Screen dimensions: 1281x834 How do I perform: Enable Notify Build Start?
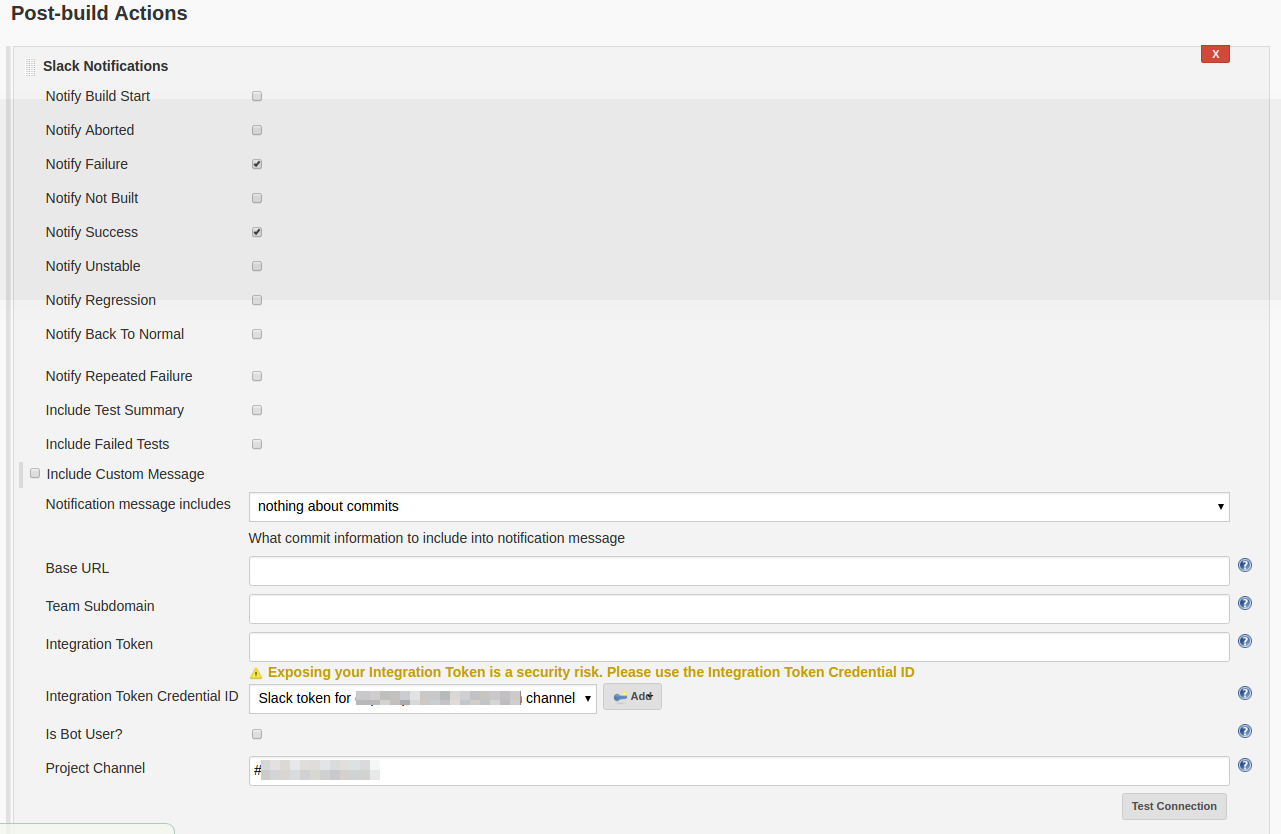coord(257,96)
